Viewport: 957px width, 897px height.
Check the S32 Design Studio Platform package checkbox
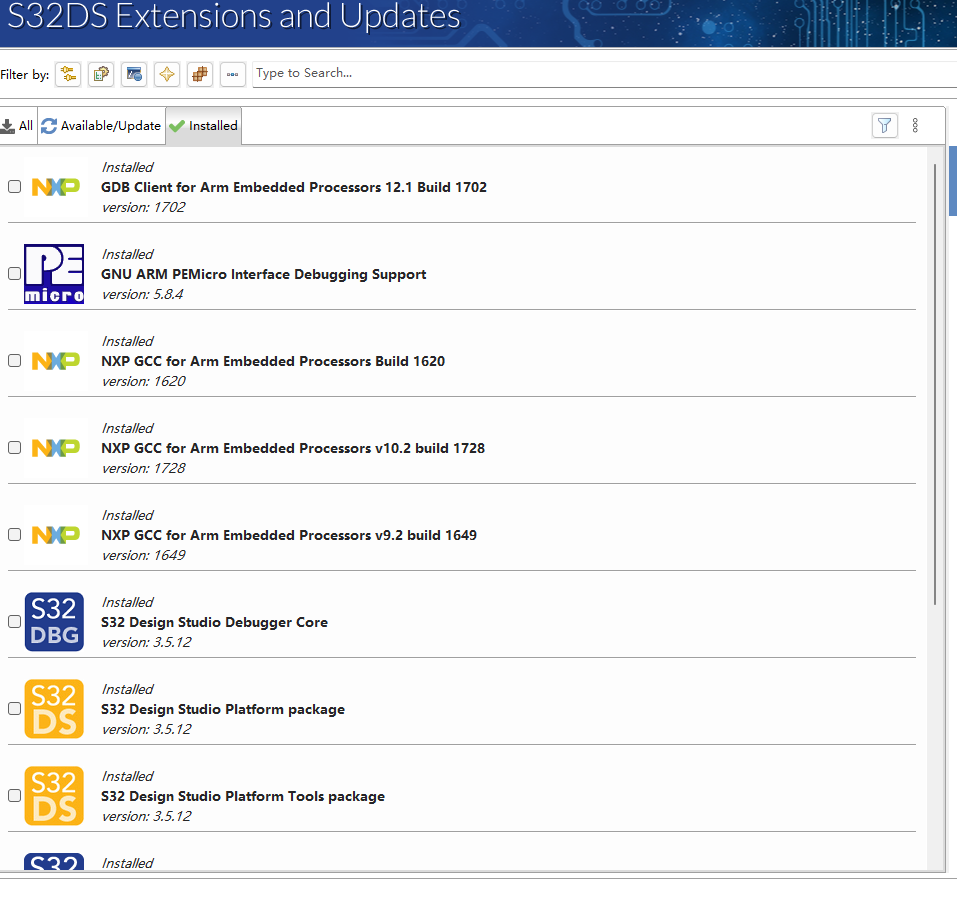[14, 708]
